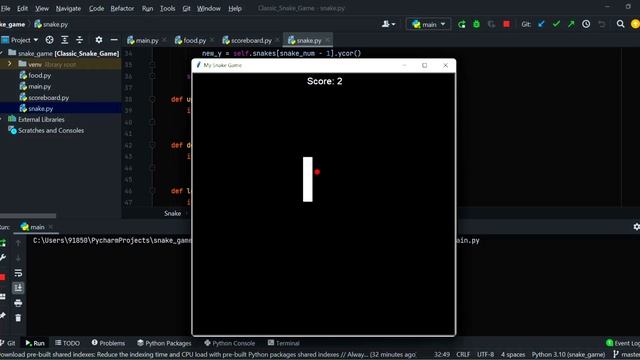Viewport: 640px width, 360px height.
Task: Open the user account dropdown icon
Action: (x=388, y=24)
